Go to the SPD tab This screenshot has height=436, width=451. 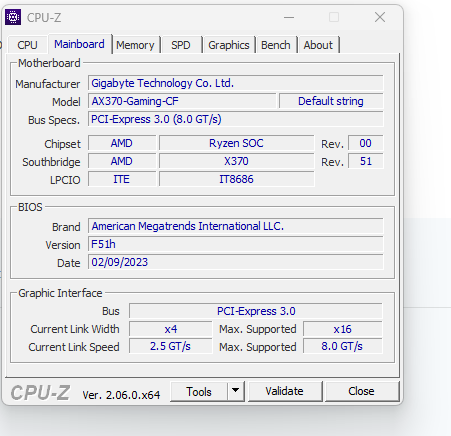point(181,45)
